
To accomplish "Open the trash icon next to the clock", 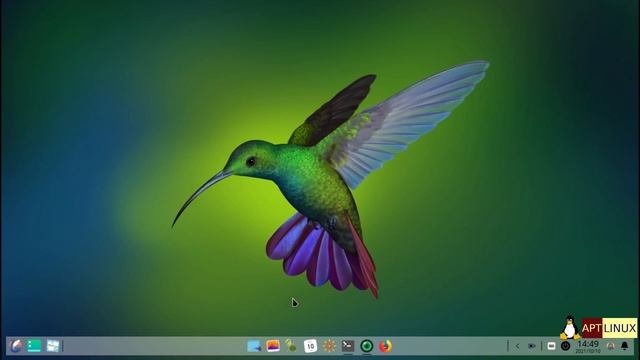I will 611,346.
